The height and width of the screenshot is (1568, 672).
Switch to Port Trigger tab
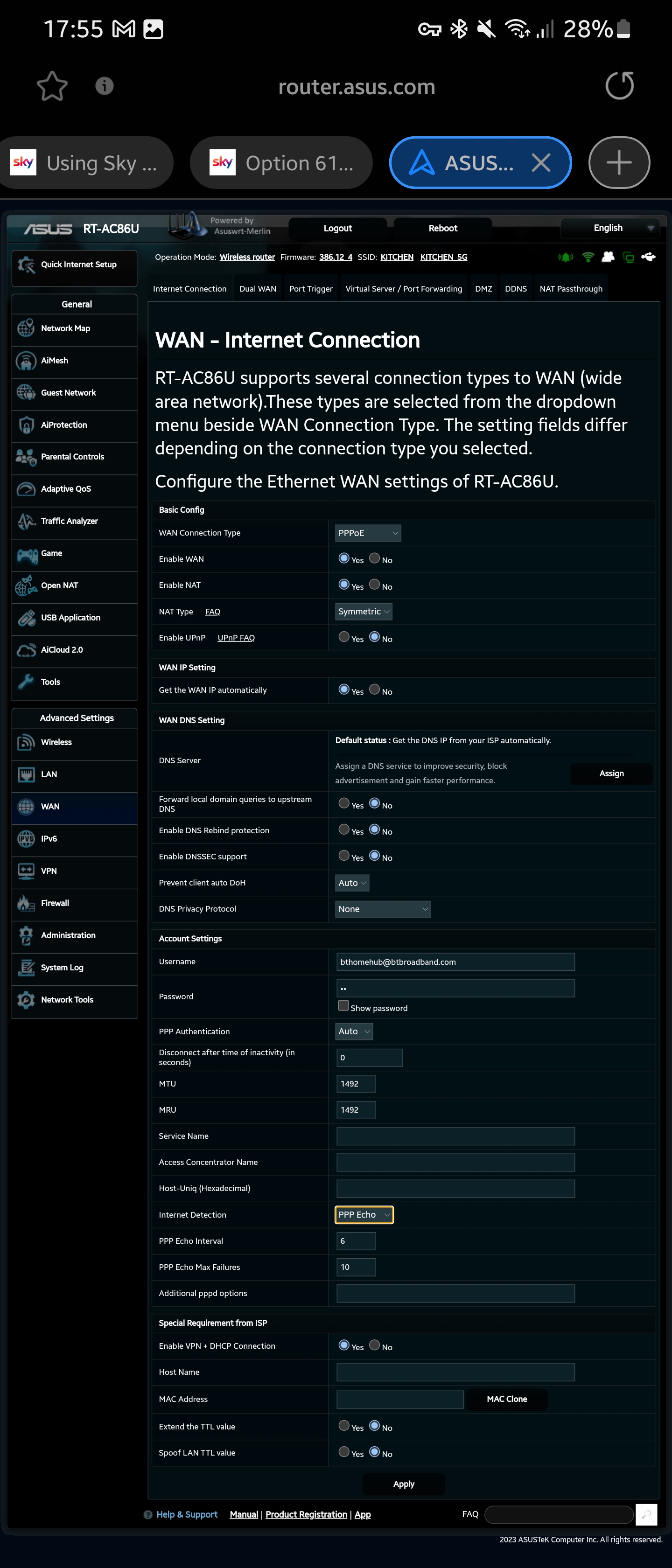tap(310, 289)
